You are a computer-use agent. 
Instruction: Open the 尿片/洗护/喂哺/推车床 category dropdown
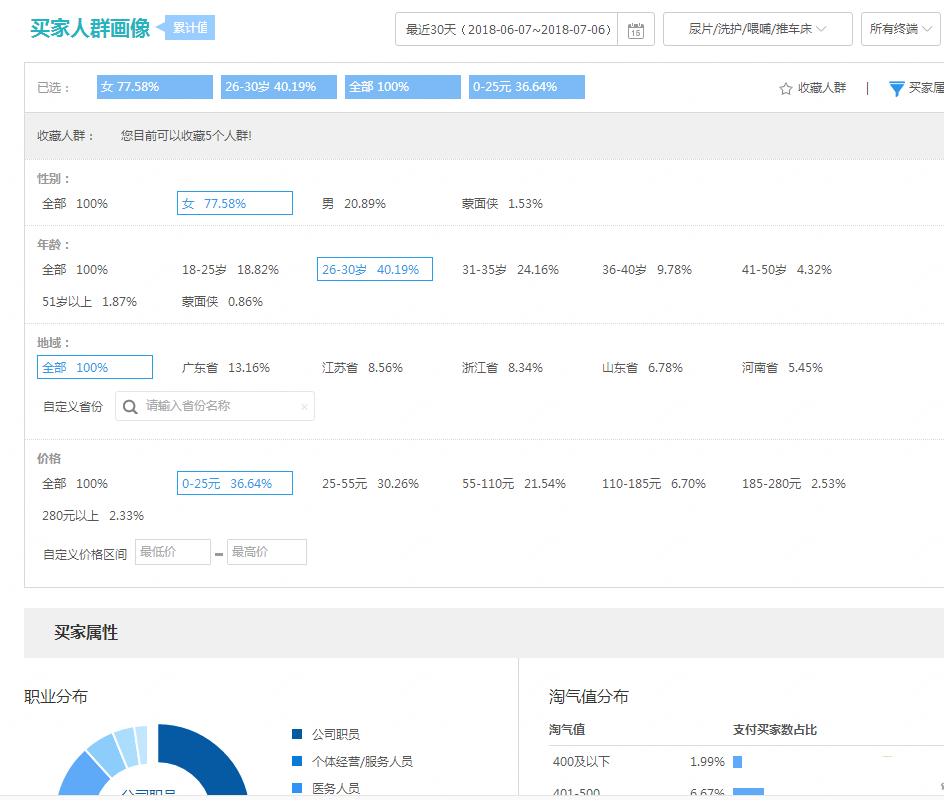[757, 29]
